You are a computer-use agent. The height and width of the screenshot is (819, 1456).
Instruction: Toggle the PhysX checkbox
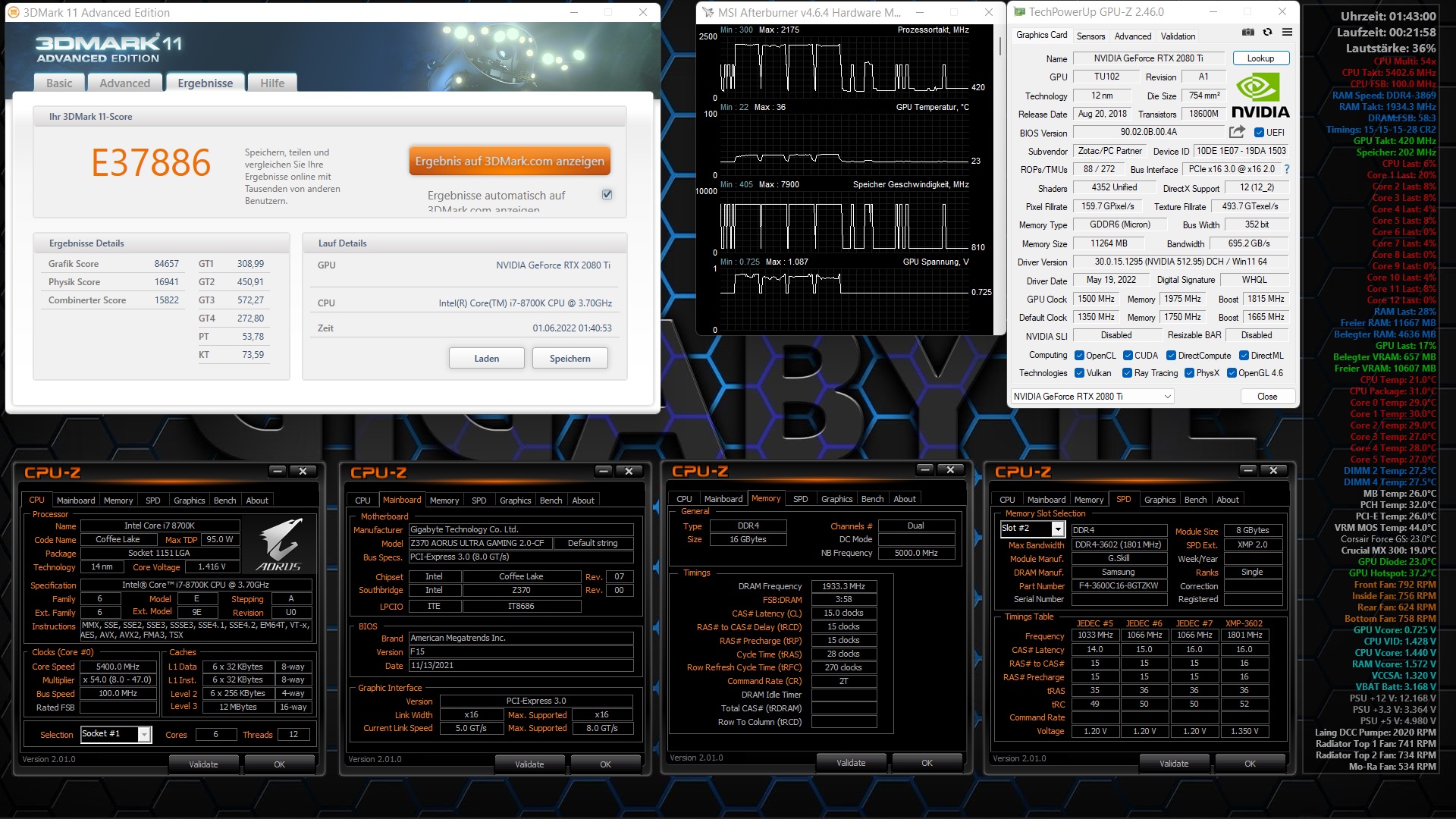[1189, 373]
